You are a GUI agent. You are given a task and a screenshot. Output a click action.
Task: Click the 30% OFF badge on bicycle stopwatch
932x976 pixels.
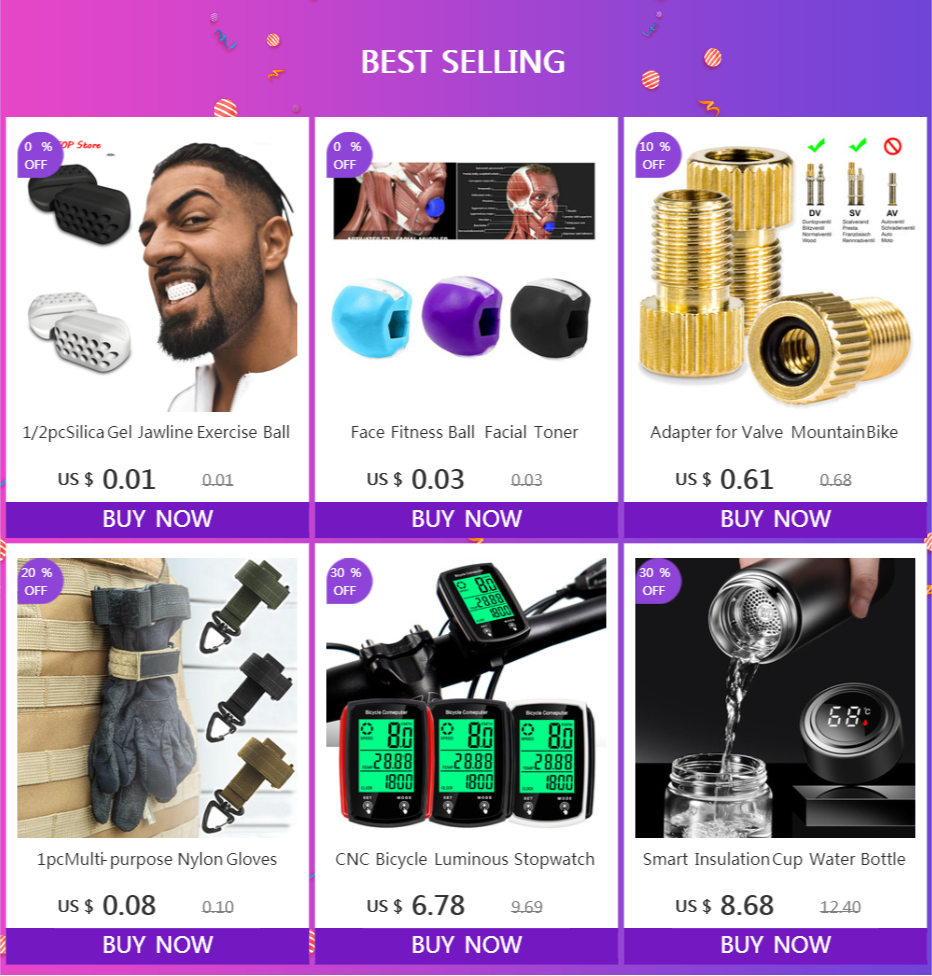point(349,581)
